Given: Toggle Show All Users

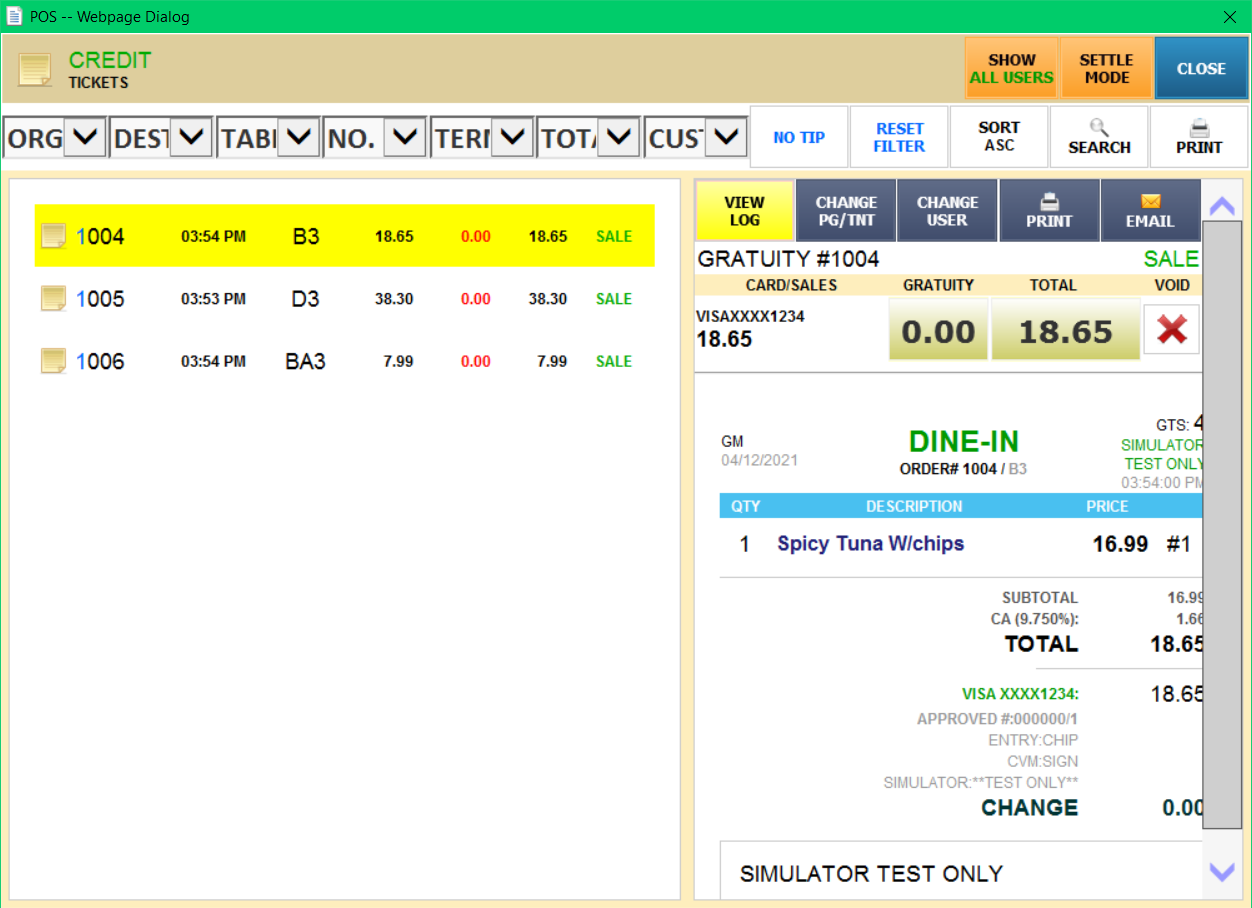Looking at the screenshot, I should coord(1011,68).
